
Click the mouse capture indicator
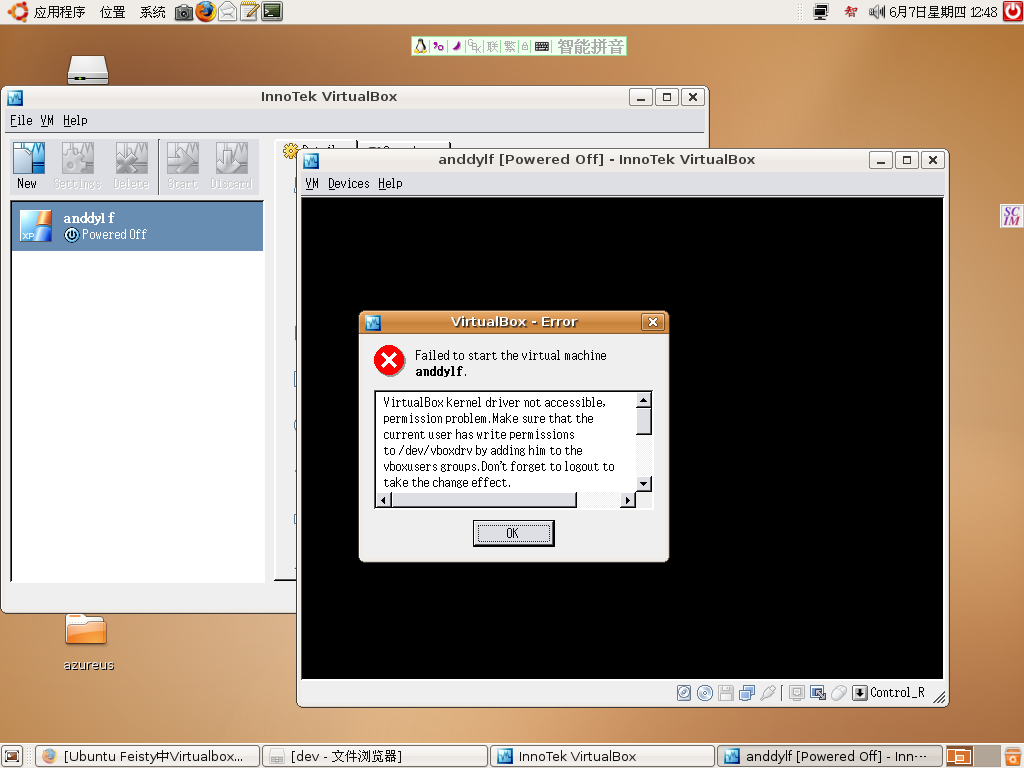(839, 693)
